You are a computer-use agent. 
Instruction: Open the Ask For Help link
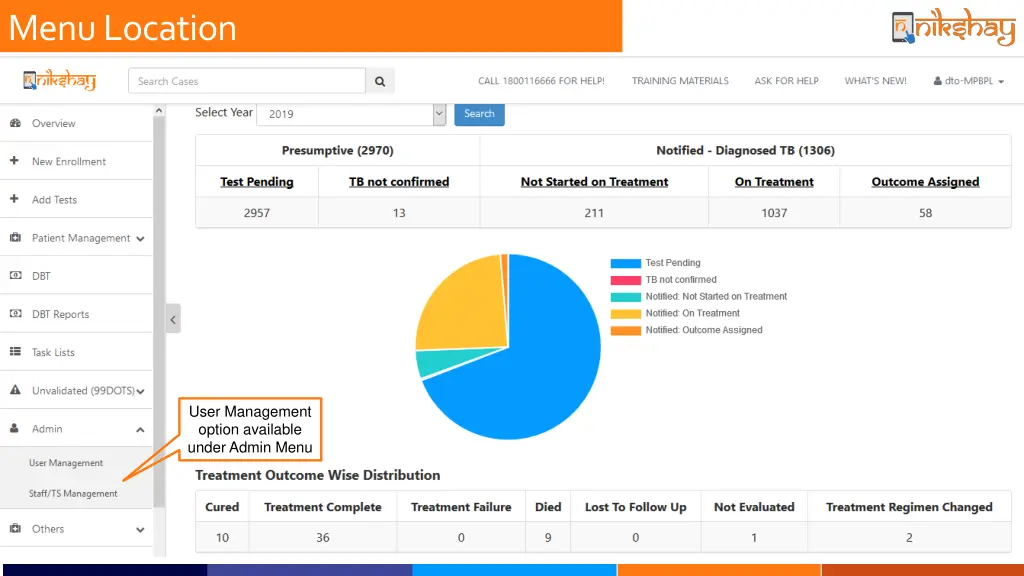786,81
